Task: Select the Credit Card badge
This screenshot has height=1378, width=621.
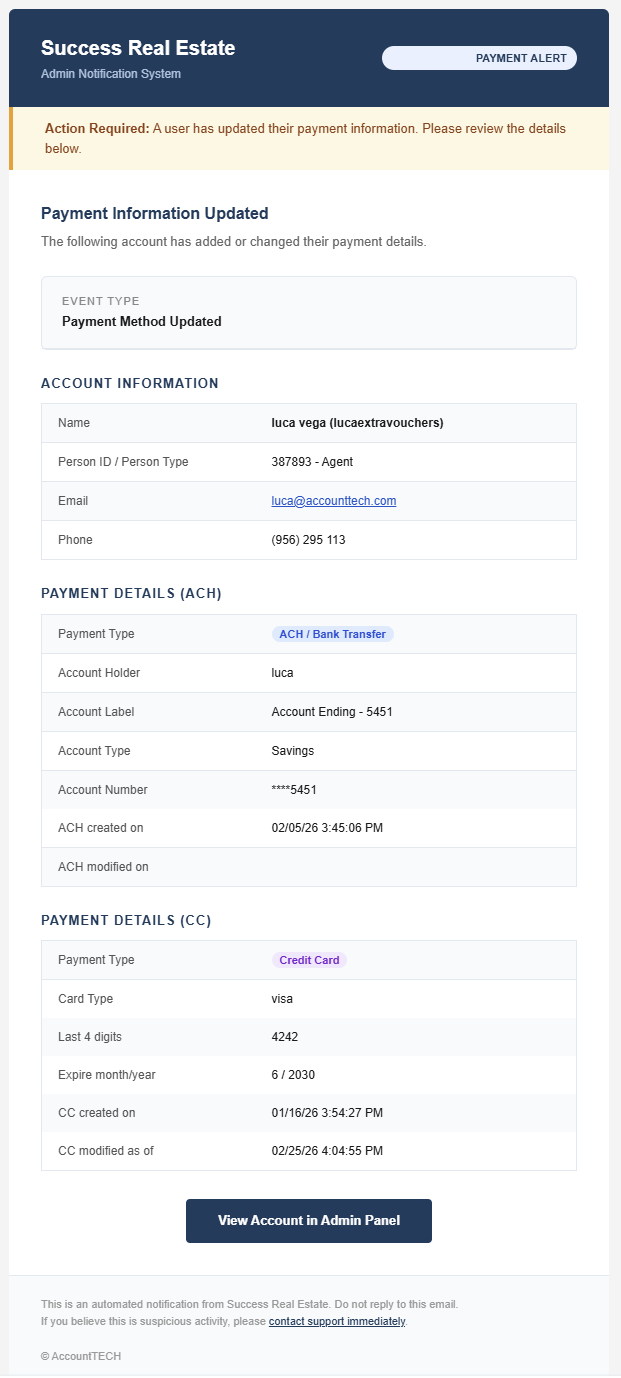Action: [x=309, y=960]
